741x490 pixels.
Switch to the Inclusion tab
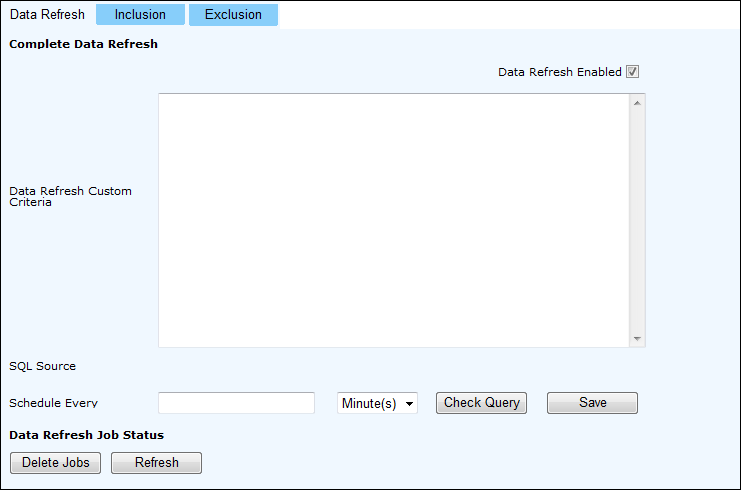click(140, 15)
